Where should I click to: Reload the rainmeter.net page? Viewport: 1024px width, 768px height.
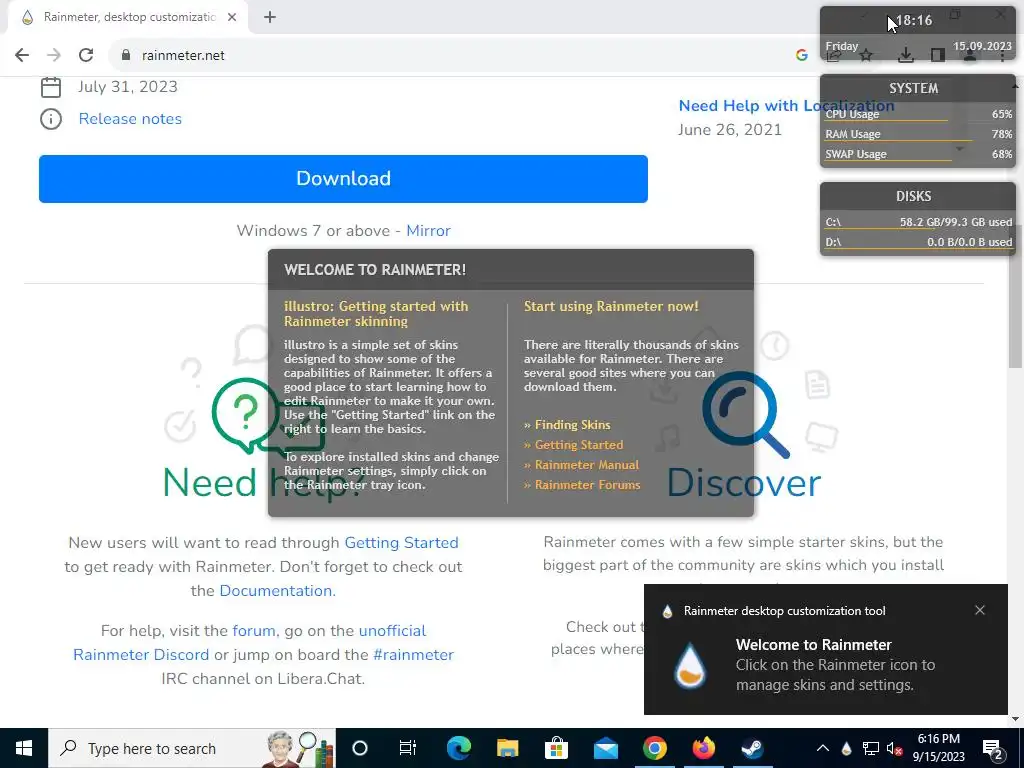click(x=86, y=56)
